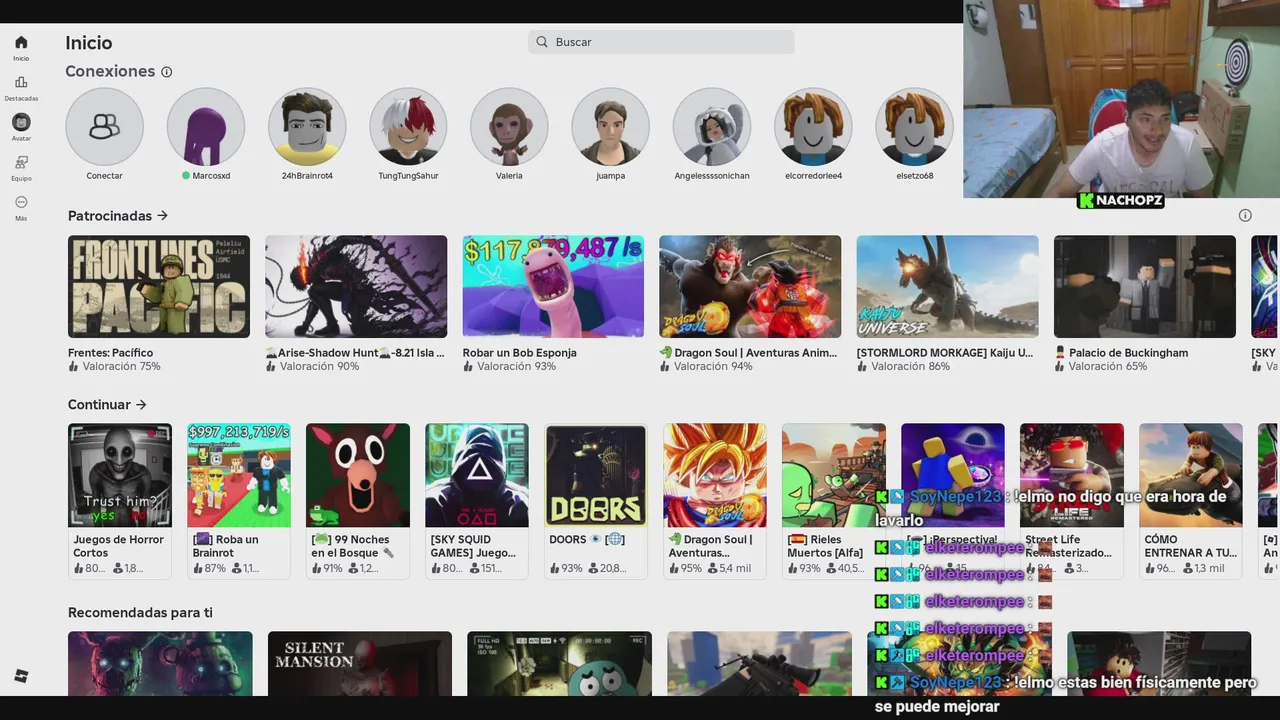1280x720 pixels.
Task: Open juampa's avatar profile
Action: click(610, 127)
